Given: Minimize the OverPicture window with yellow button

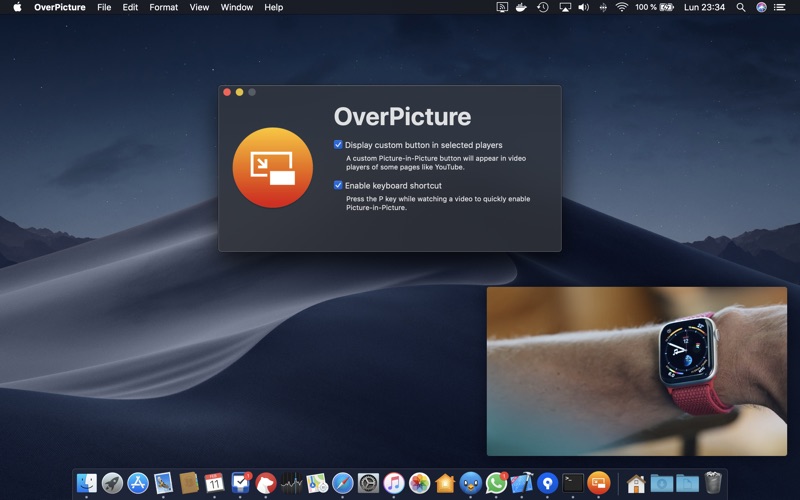Looking at the screenshot, I should tap(239, 92).
